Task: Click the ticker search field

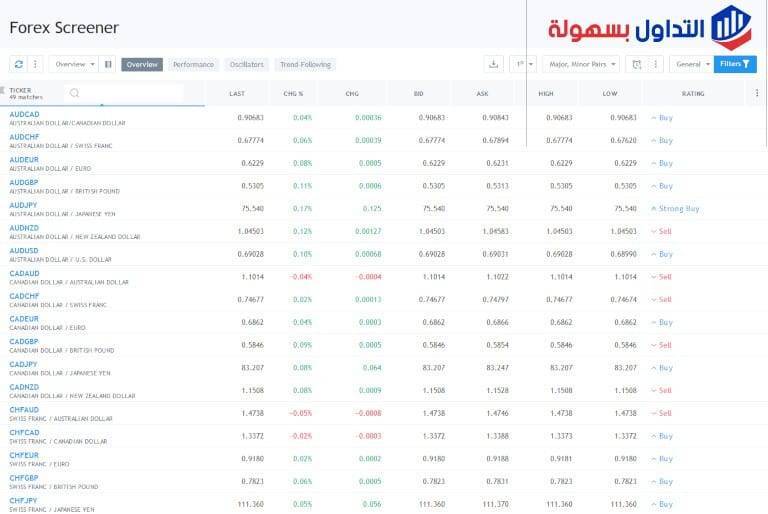Action: (123, 93)
